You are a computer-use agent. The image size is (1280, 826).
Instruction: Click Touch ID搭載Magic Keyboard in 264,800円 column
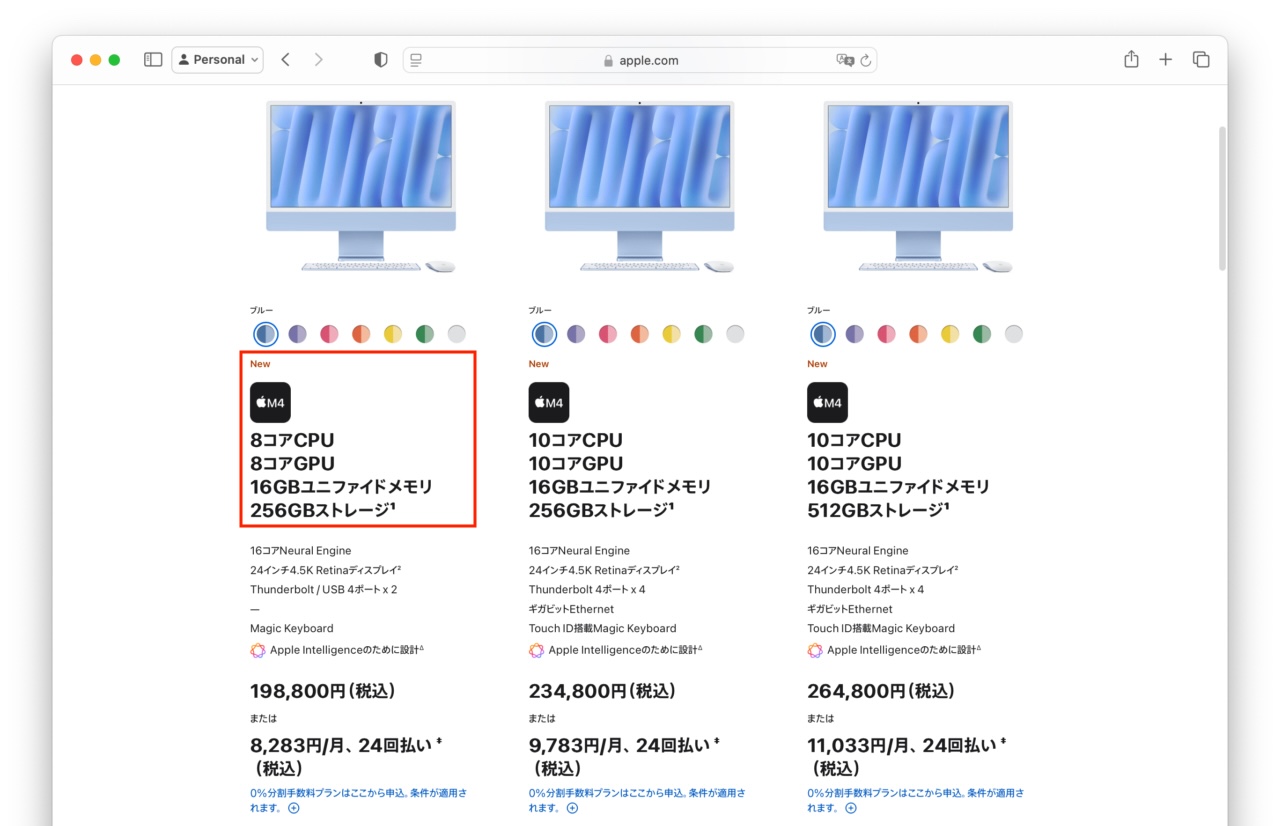881,628
